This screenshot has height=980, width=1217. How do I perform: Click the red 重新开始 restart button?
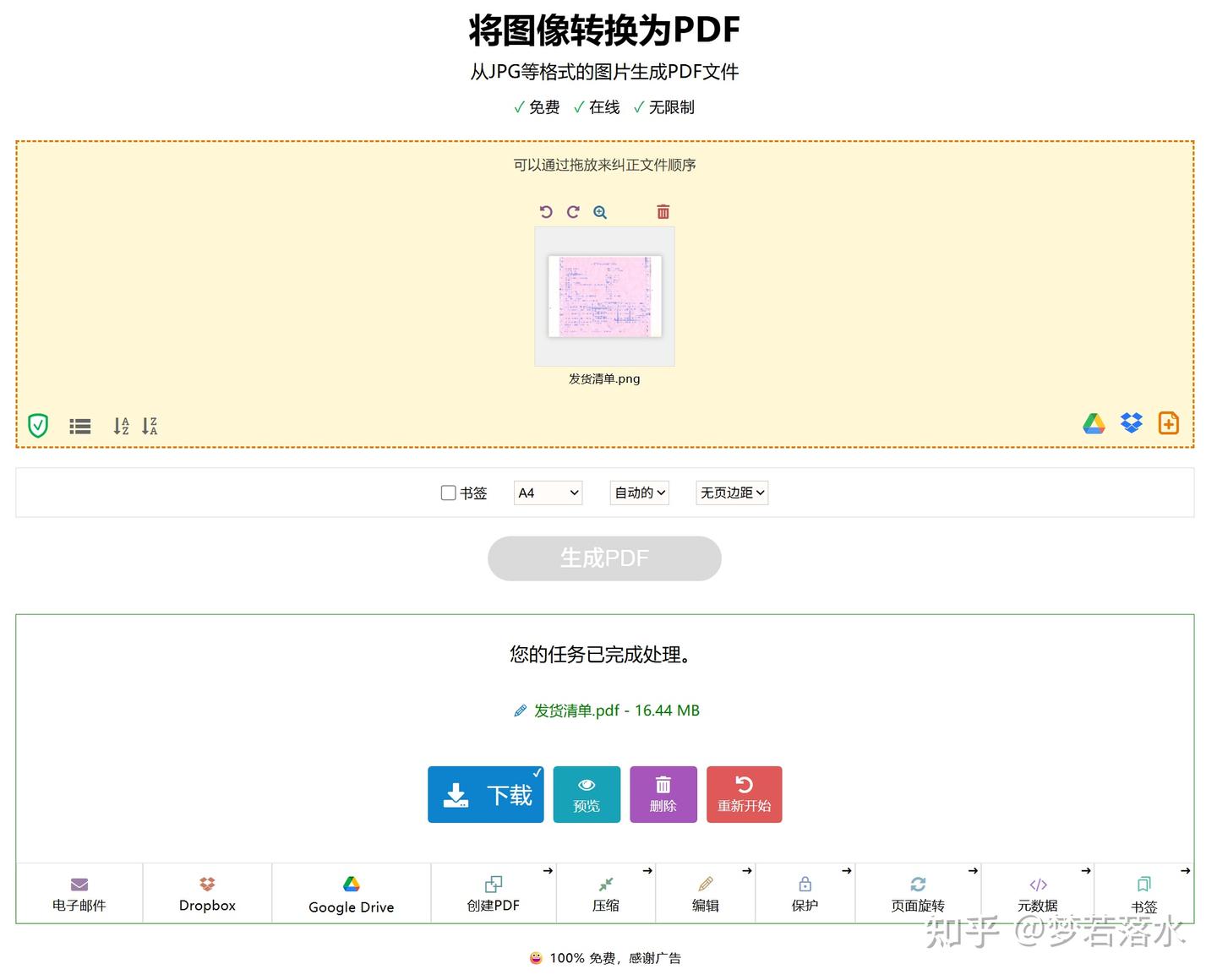(745, 794)
